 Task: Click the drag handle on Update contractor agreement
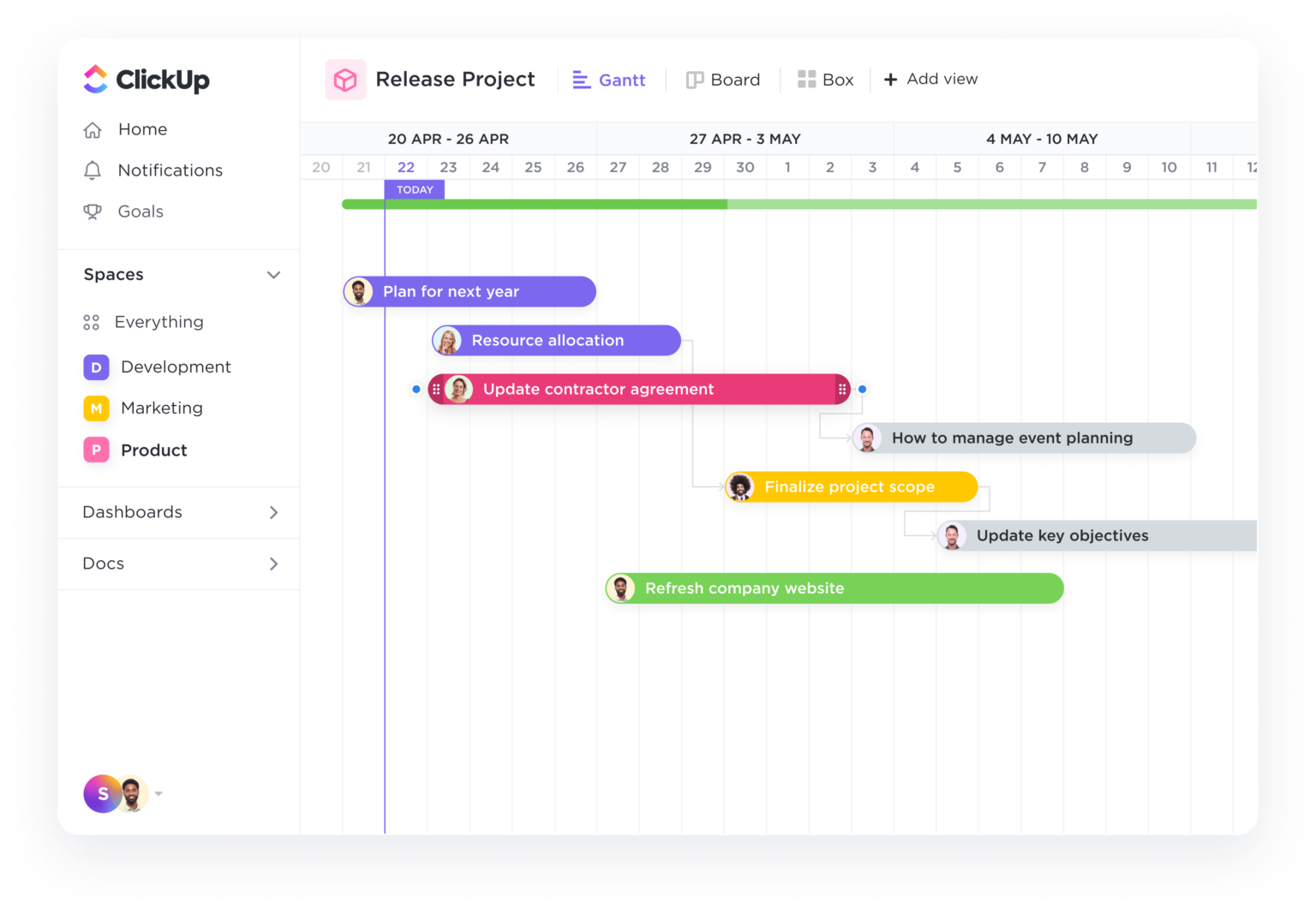point(438,389)
